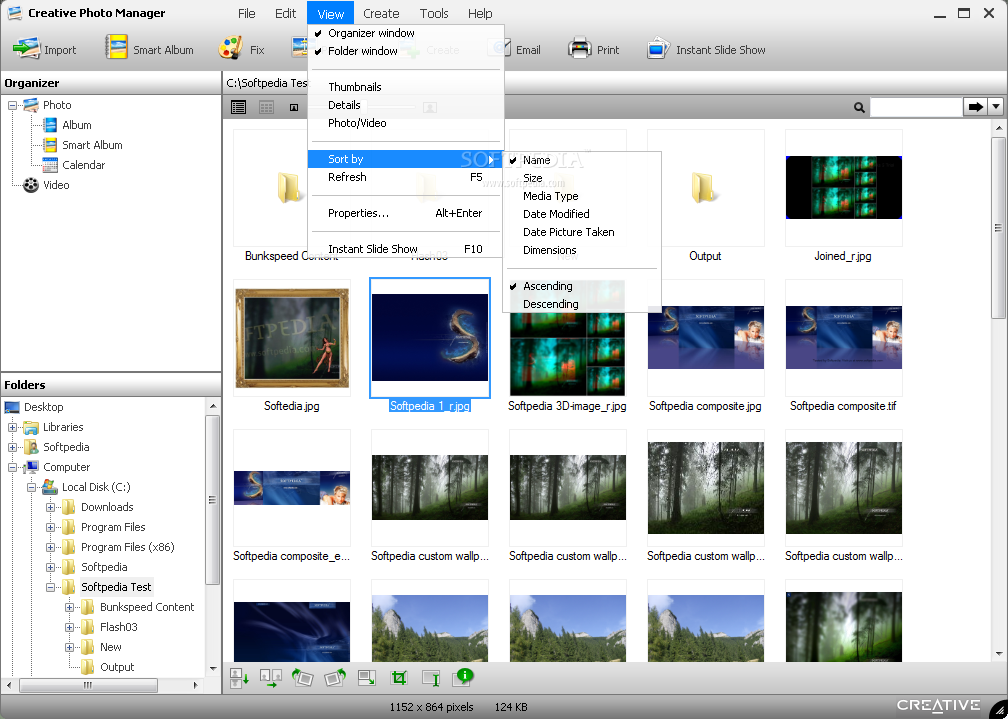Open the Tools menu
Image resolution: width=1008 pixels, height=719 pixels.
click(x=434, y=14)
